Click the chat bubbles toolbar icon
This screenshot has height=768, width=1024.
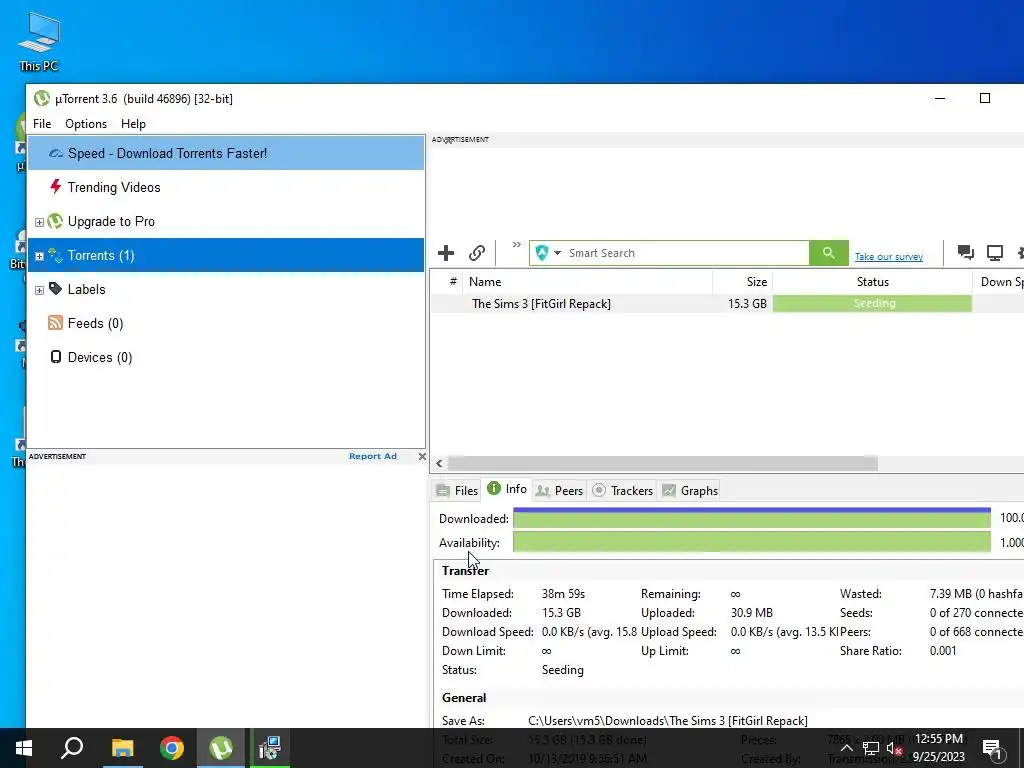pos(965,253)
